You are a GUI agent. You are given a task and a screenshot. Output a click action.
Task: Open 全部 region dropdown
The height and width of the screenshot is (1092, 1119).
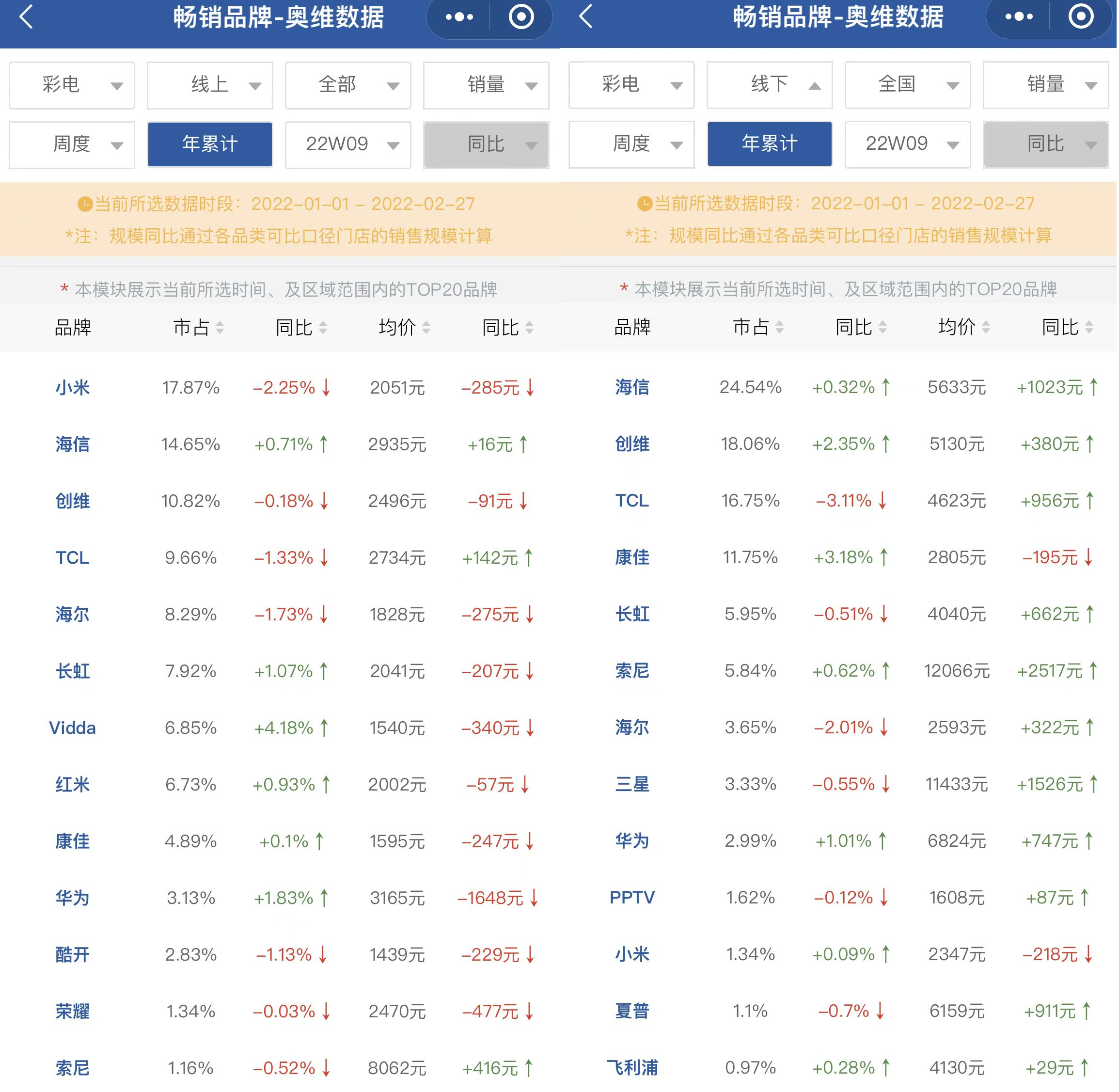click(x=349, y=85)
